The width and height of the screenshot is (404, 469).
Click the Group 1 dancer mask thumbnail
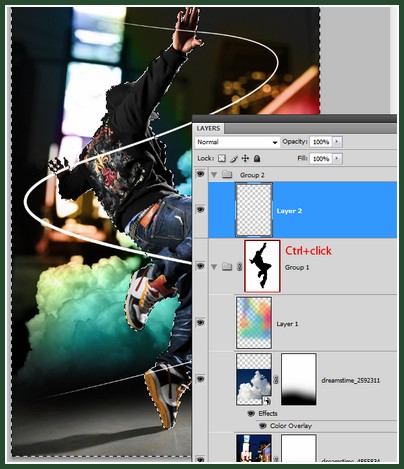tap(262, 266)
